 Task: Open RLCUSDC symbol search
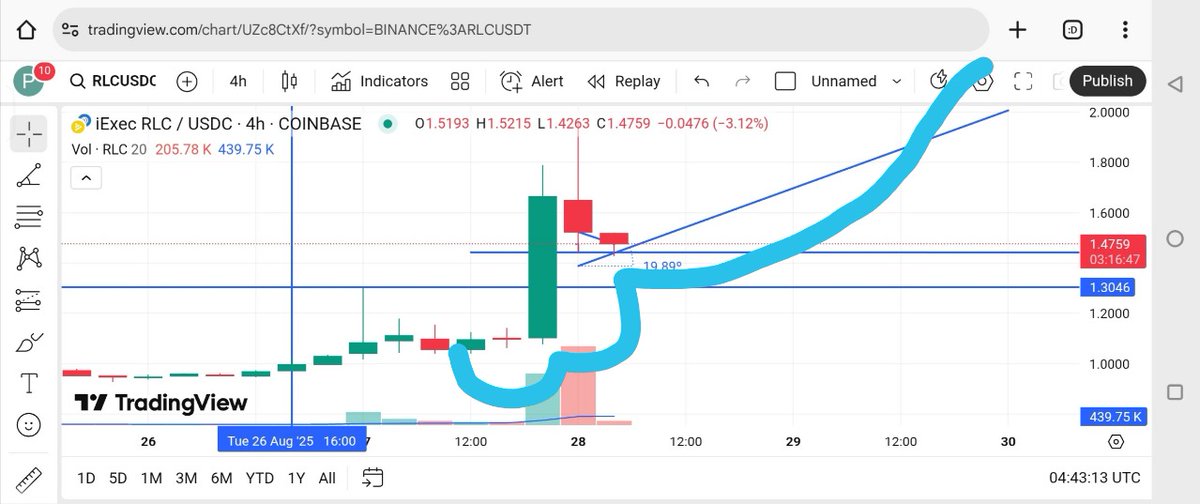113,81
